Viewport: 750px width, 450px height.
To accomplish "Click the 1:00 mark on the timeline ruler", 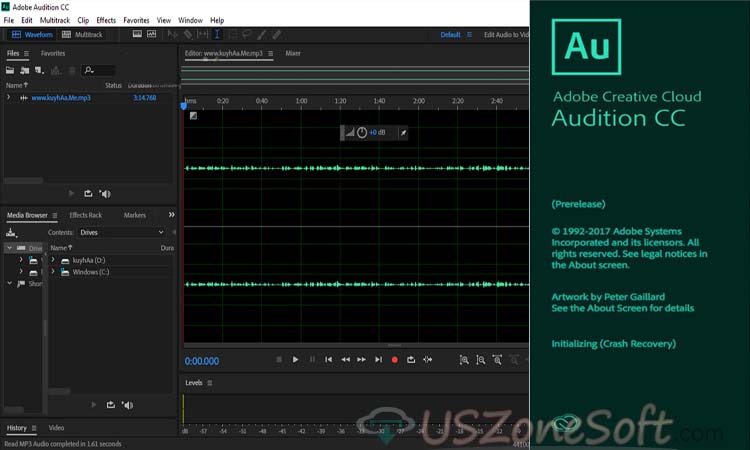I will pyautogui.click(x=301, y=101).
